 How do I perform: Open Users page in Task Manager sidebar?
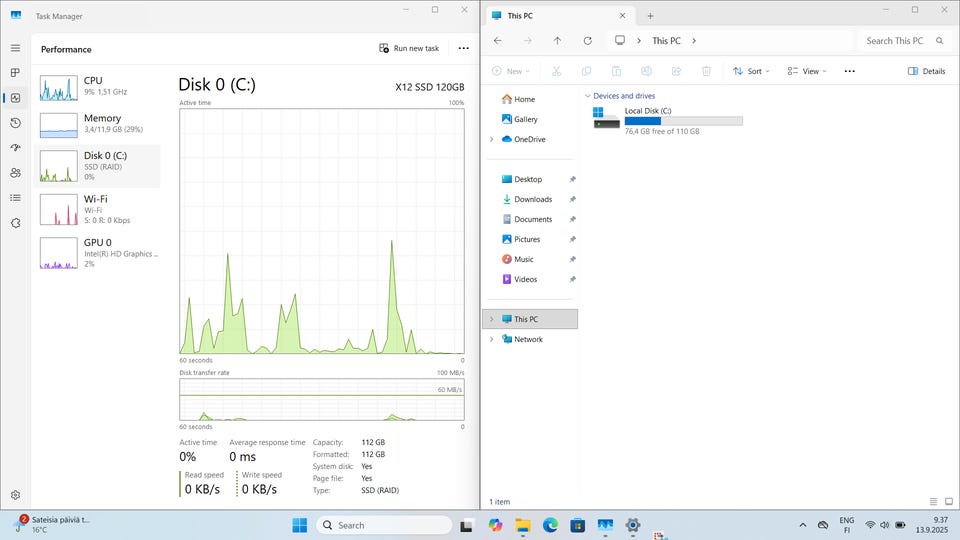15,173
